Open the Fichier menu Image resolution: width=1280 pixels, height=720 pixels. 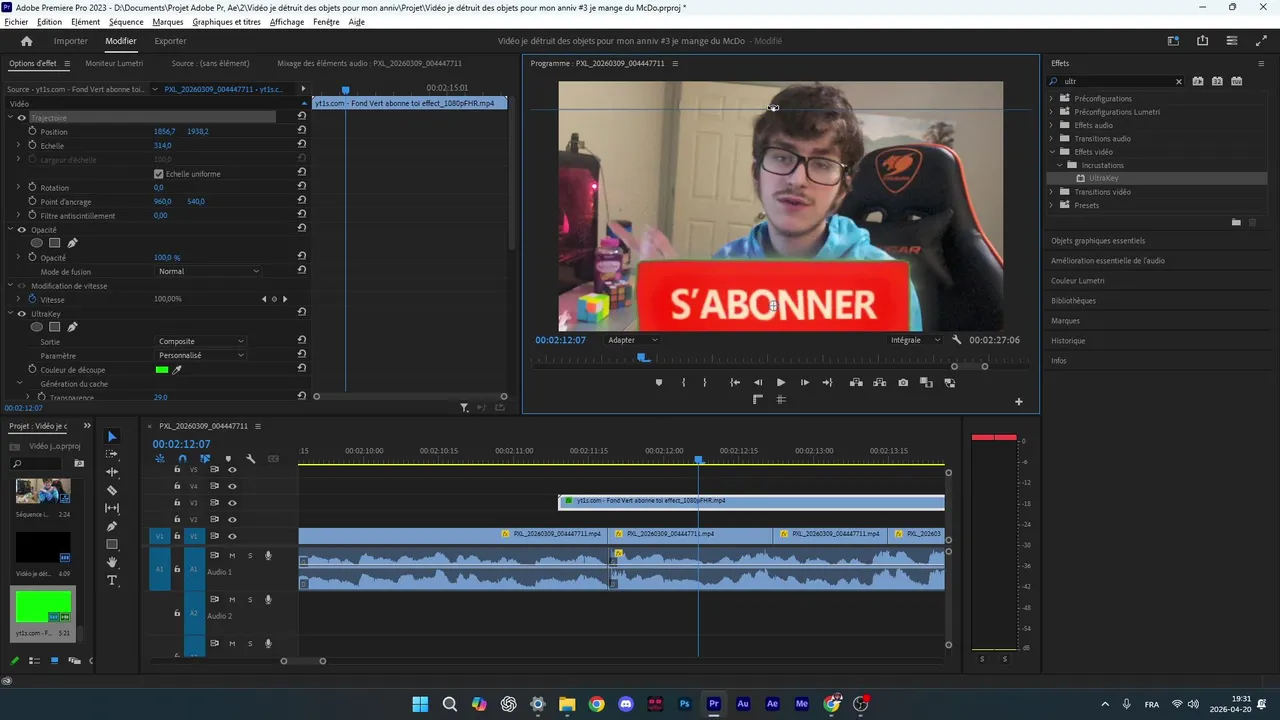pos(16,22)
